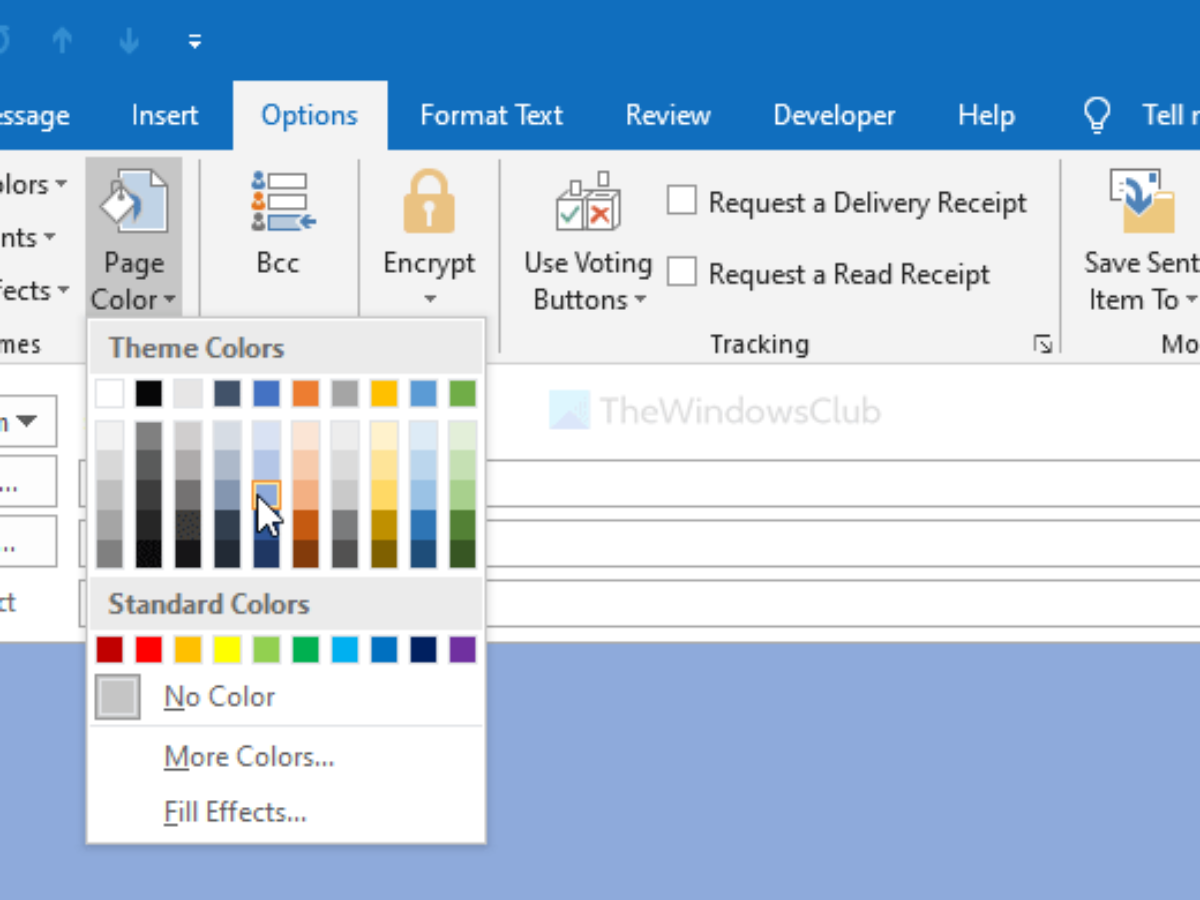Switch to the Help tab
The image size is (1200, 900).
click(986, 116)
